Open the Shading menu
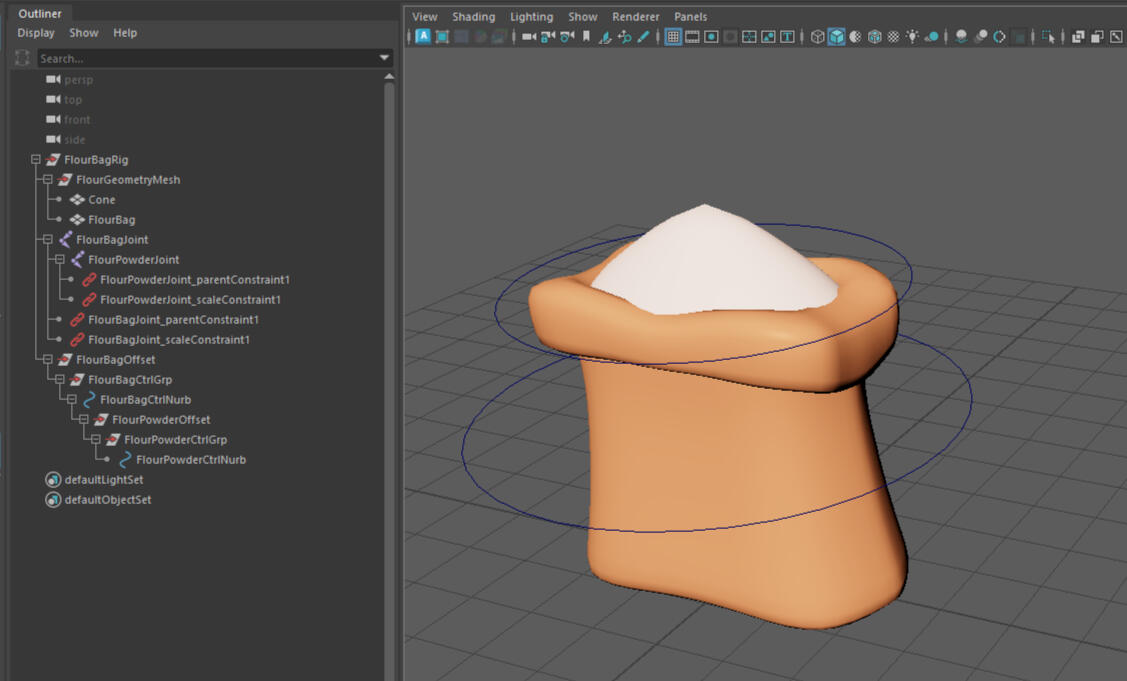Image resolution: width=1127 pixels, height=681 pixels. pyautogui.click(x=474, y=17)
